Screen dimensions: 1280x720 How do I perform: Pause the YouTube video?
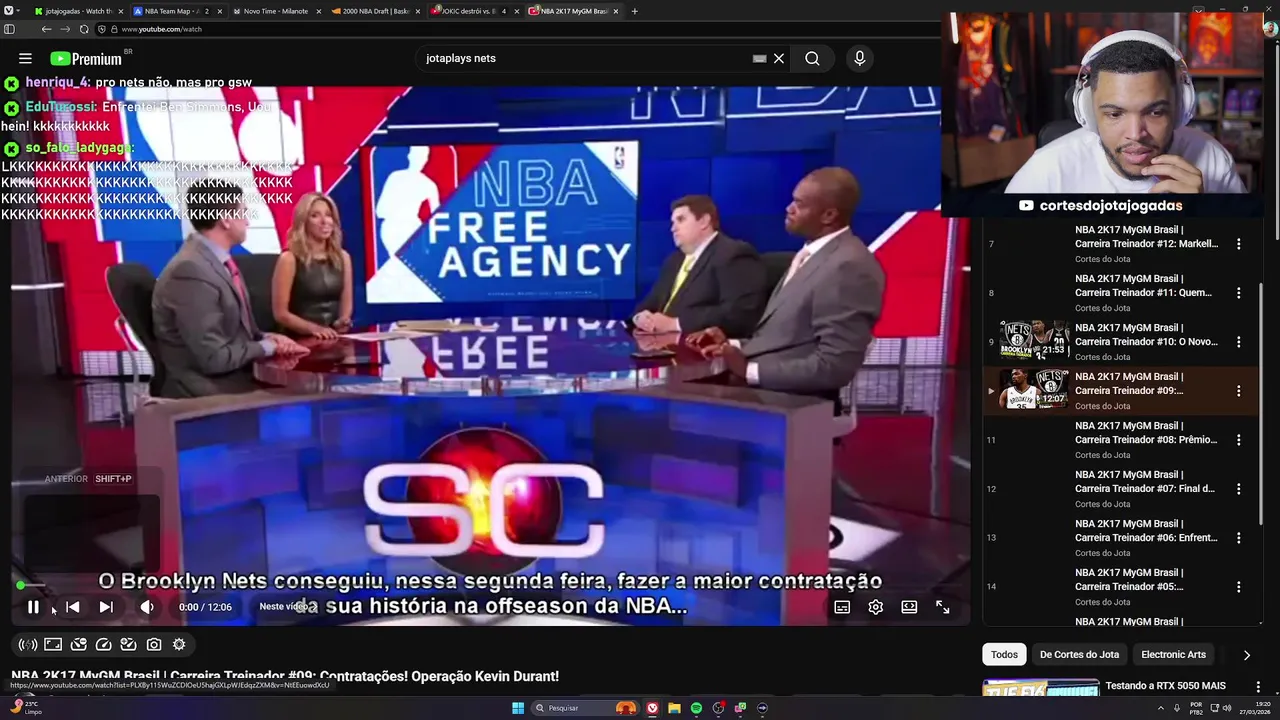pos(33,607)
